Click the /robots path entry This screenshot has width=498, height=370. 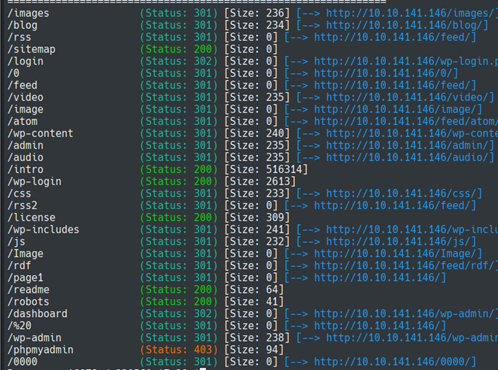(x=28, y=301)
